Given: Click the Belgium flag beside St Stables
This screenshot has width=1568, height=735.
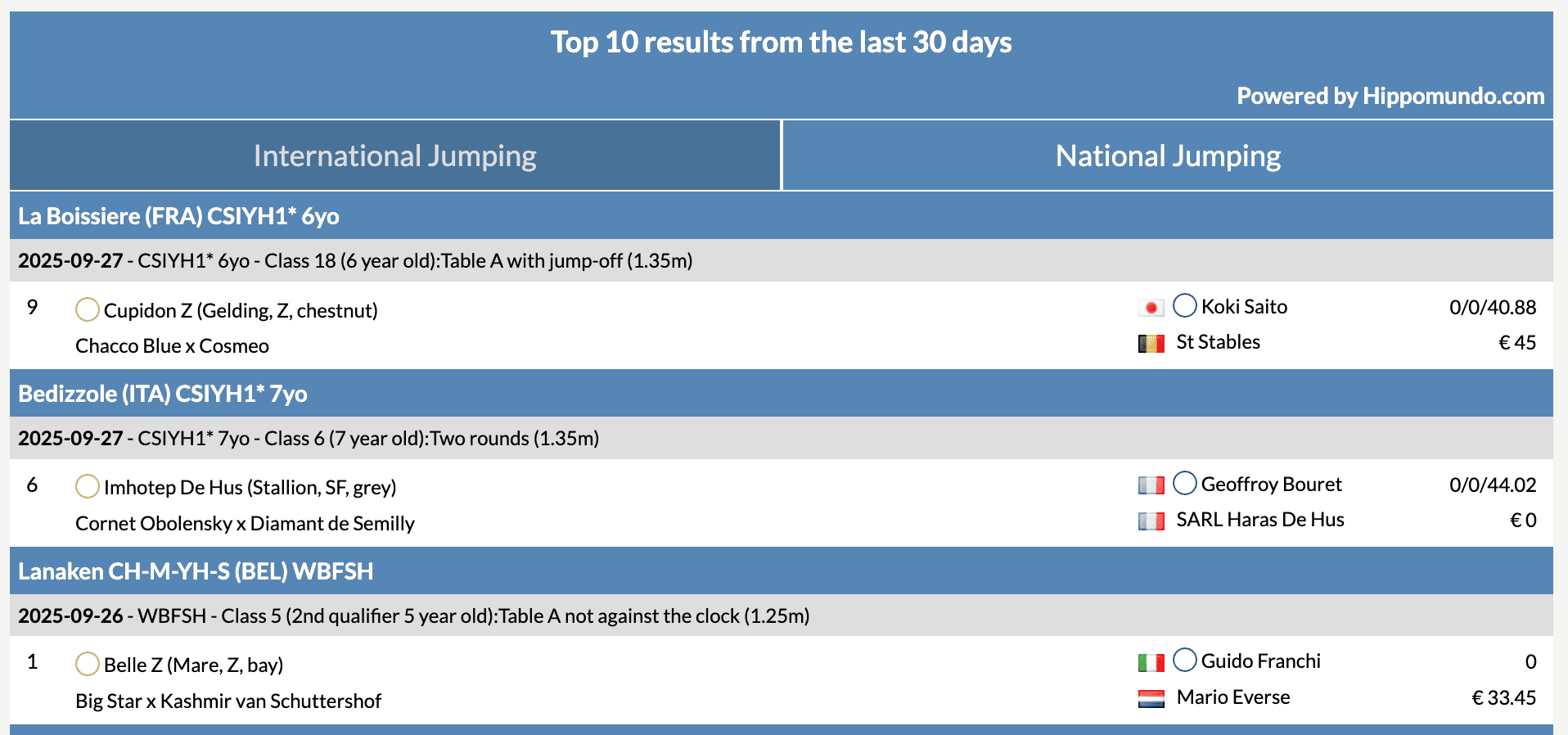Looking at the screenshot, I should click(x=1151, y=344).
